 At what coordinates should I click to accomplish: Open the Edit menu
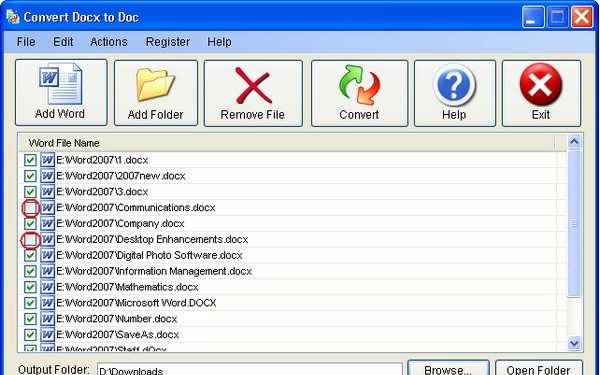coord(63,42)
